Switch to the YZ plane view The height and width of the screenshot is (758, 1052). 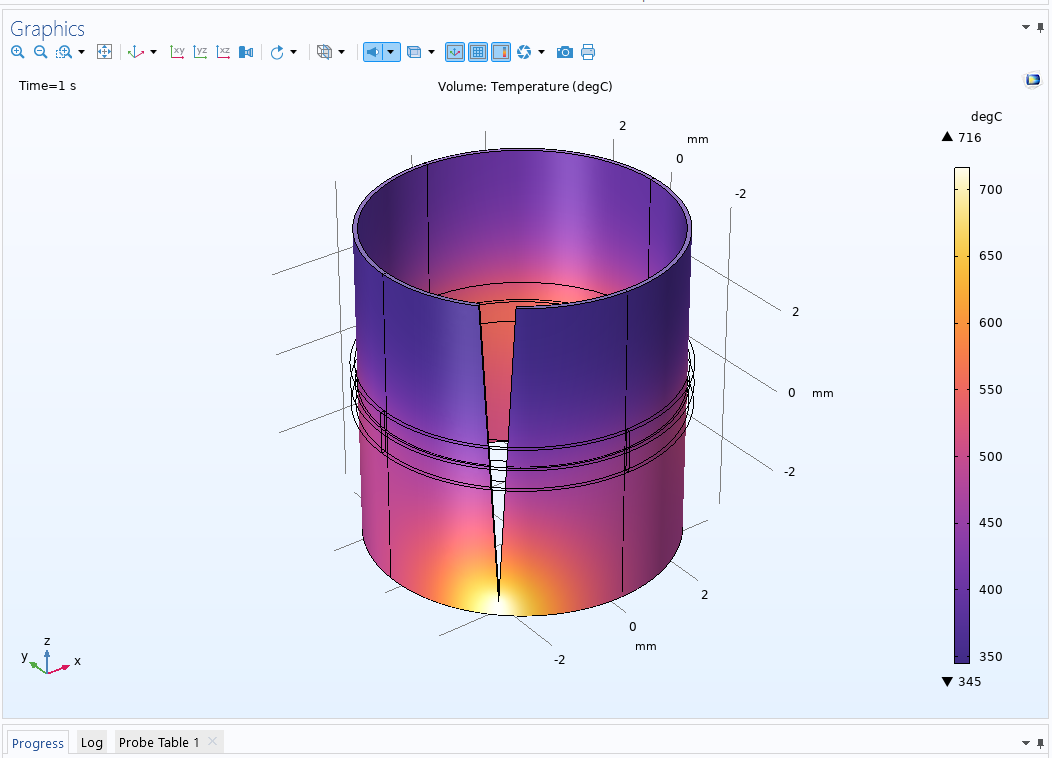[x=200, y=52]
